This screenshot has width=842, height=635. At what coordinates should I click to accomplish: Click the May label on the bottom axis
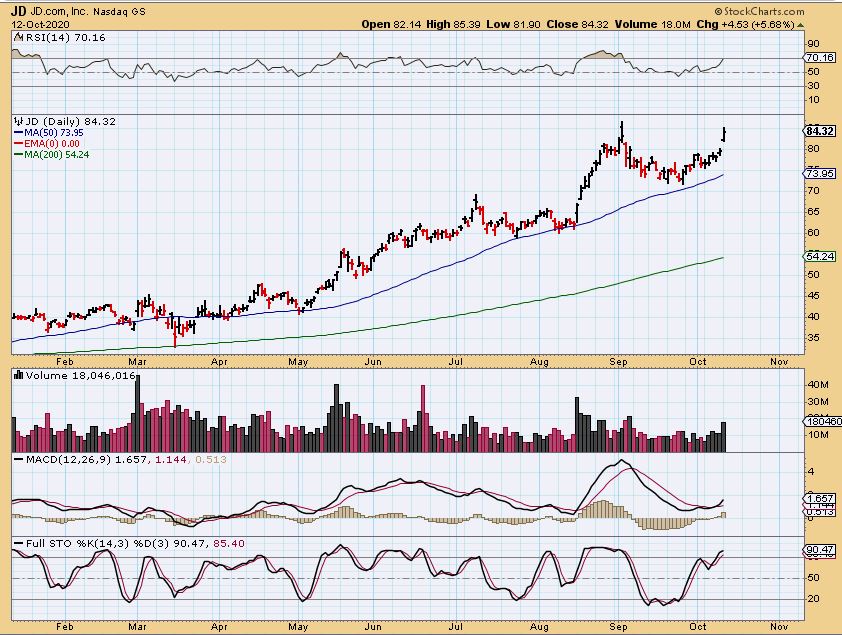tap(298, 626)
